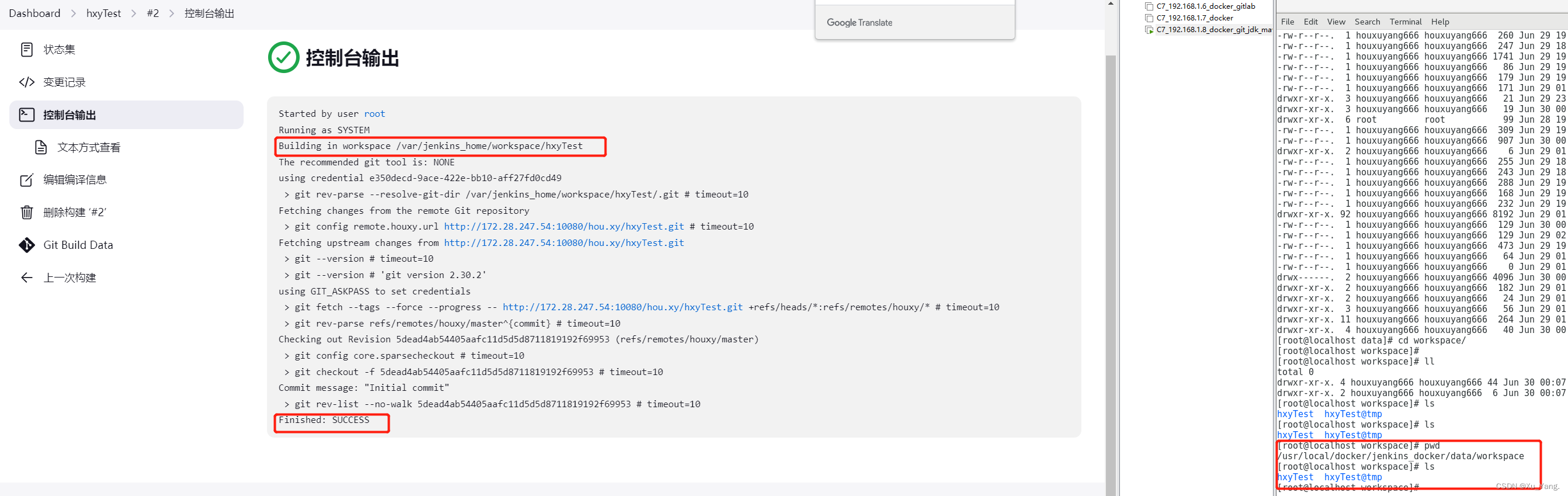Open 编辑编译信息 in the sidebar
Viewport: 1568px width, 496px height.
click(127, 179)
